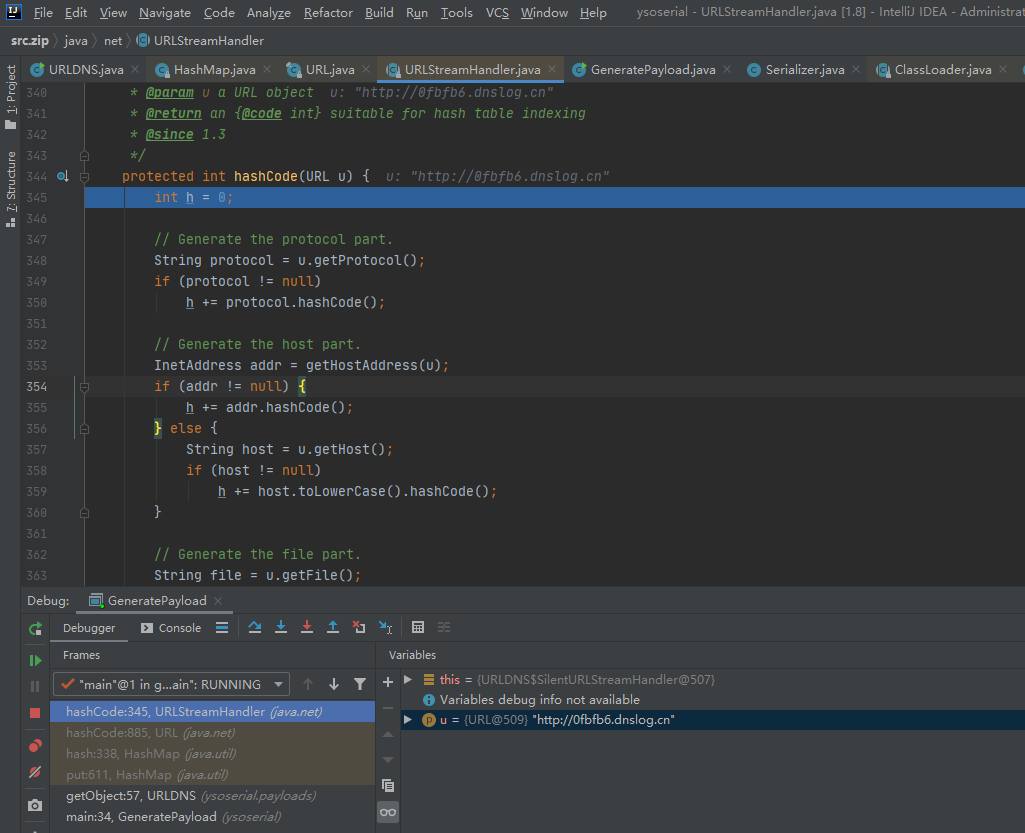Open the thread selector "main"@1 RUNNING dropdown
Viewport: 1025px width, 833px height.
point(172,684)
